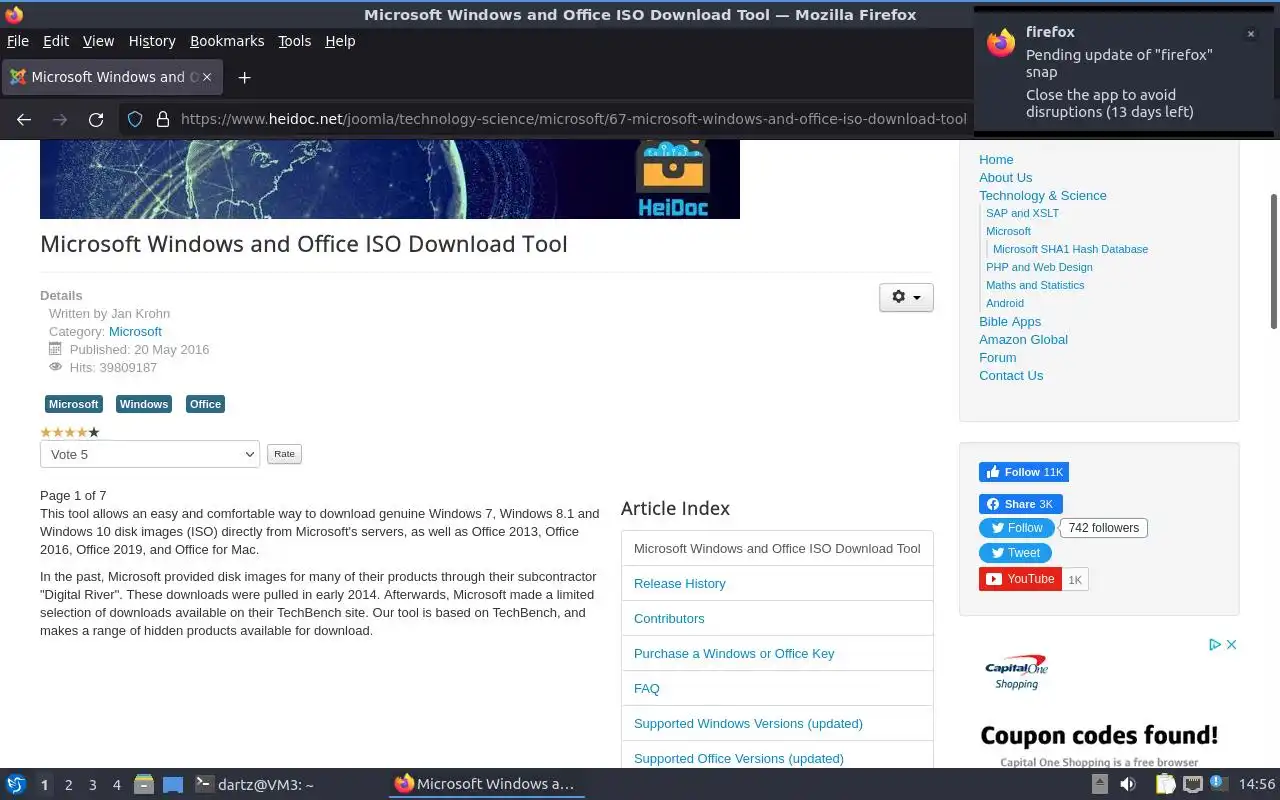Open Contributors in Article Index

tap(669, 618)
